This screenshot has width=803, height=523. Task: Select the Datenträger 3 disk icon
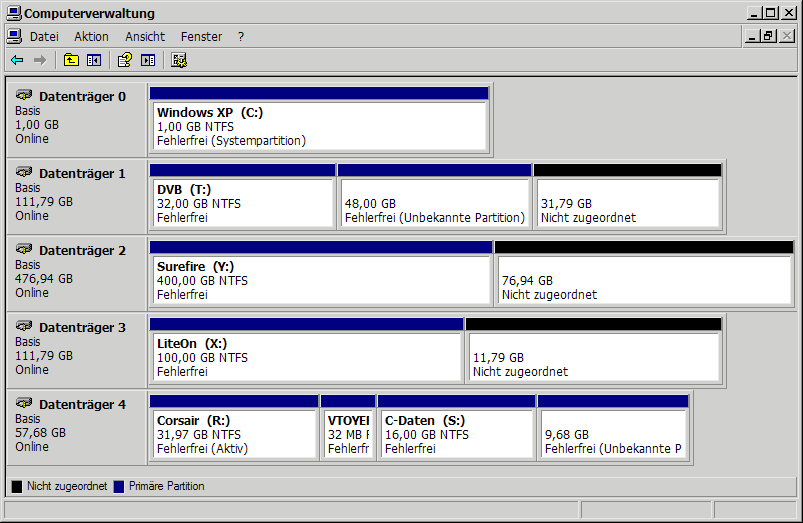(24, 326)
